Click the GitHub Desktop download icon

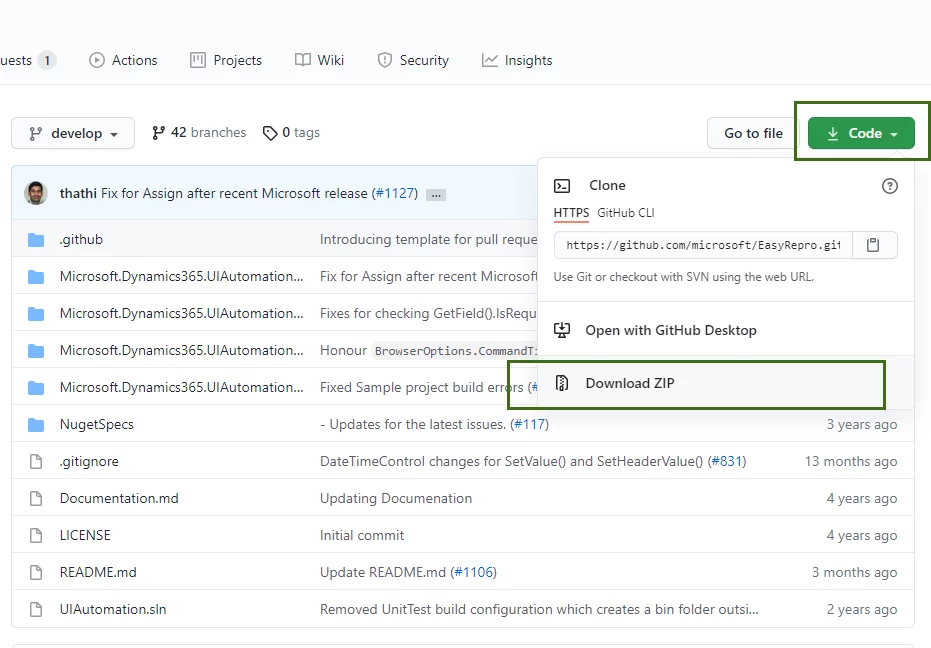[x=562, y=330]
